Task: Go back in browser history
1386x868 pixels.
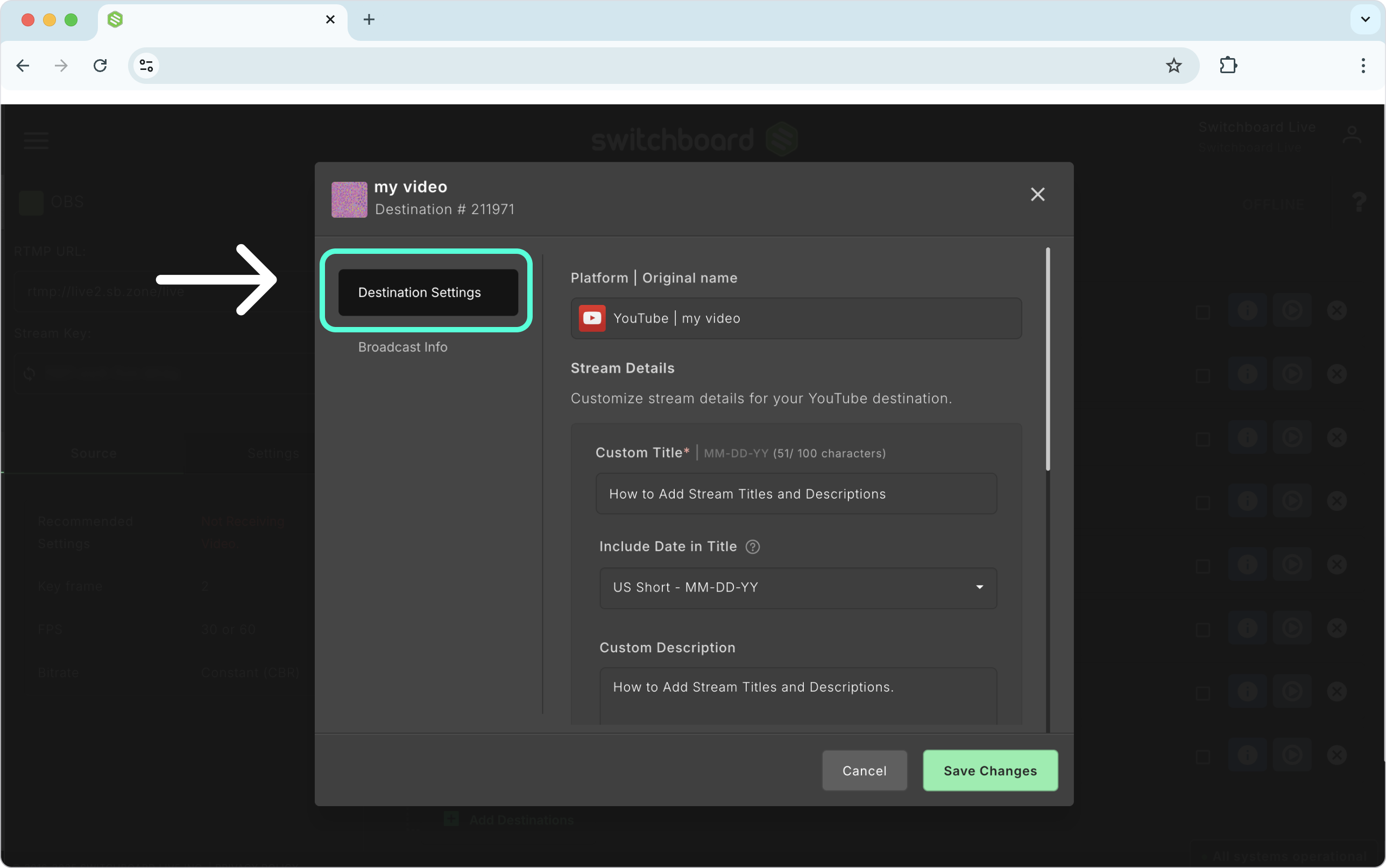Action: point(23,66)
